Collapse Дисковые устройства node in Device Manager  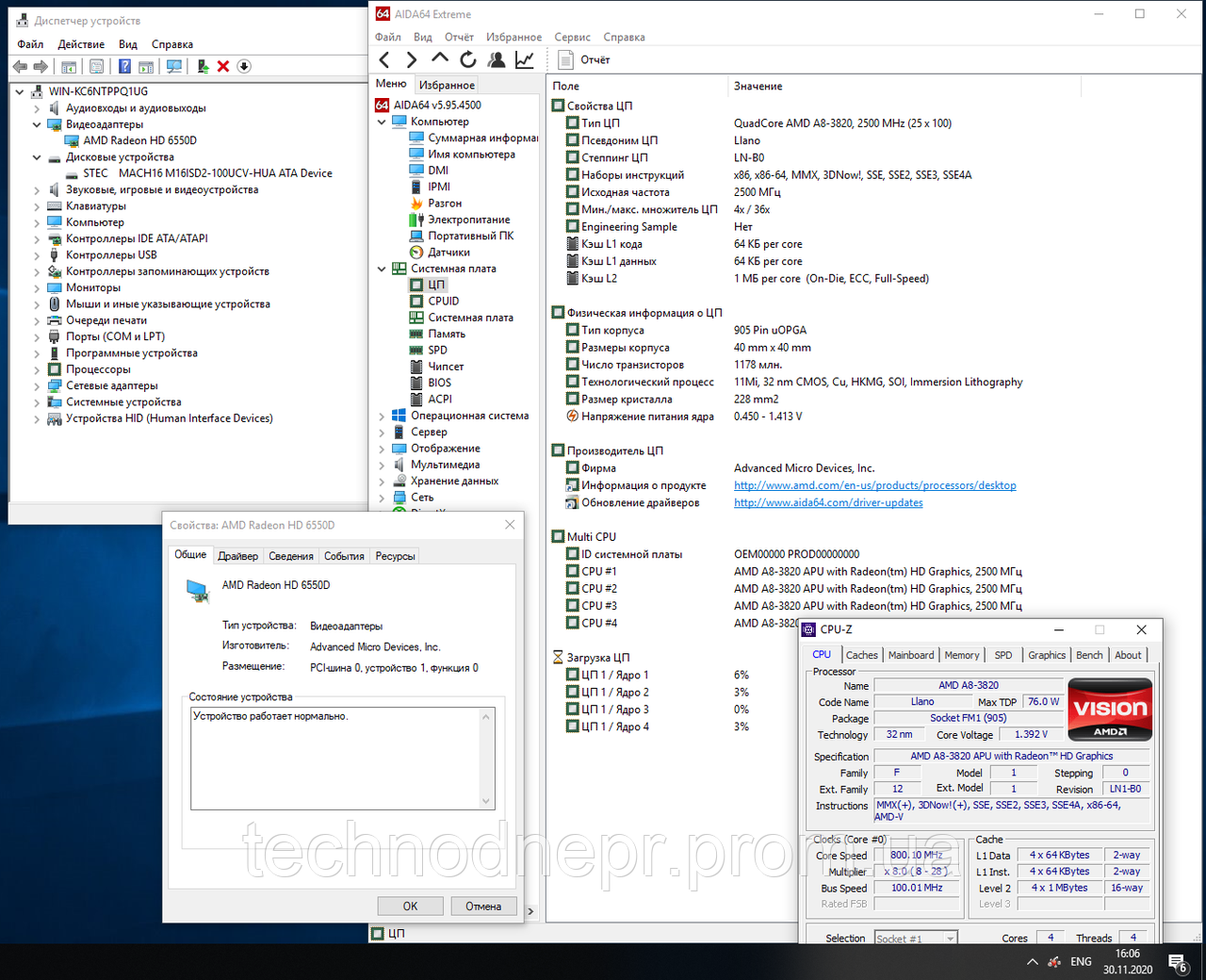click(x=37, y=157)
